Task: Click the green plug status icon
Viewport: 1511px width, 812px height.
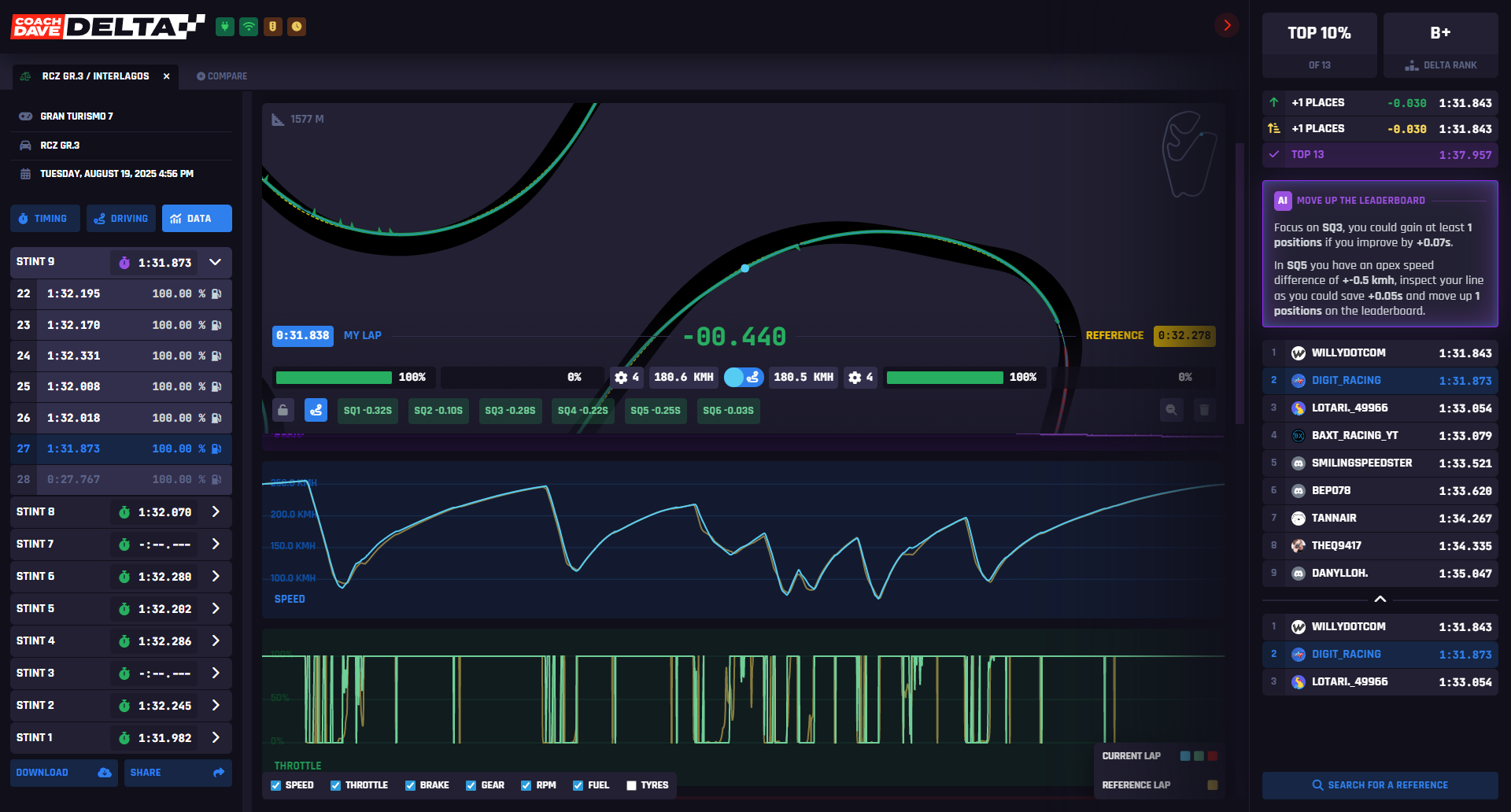Action: pos(225,27)
